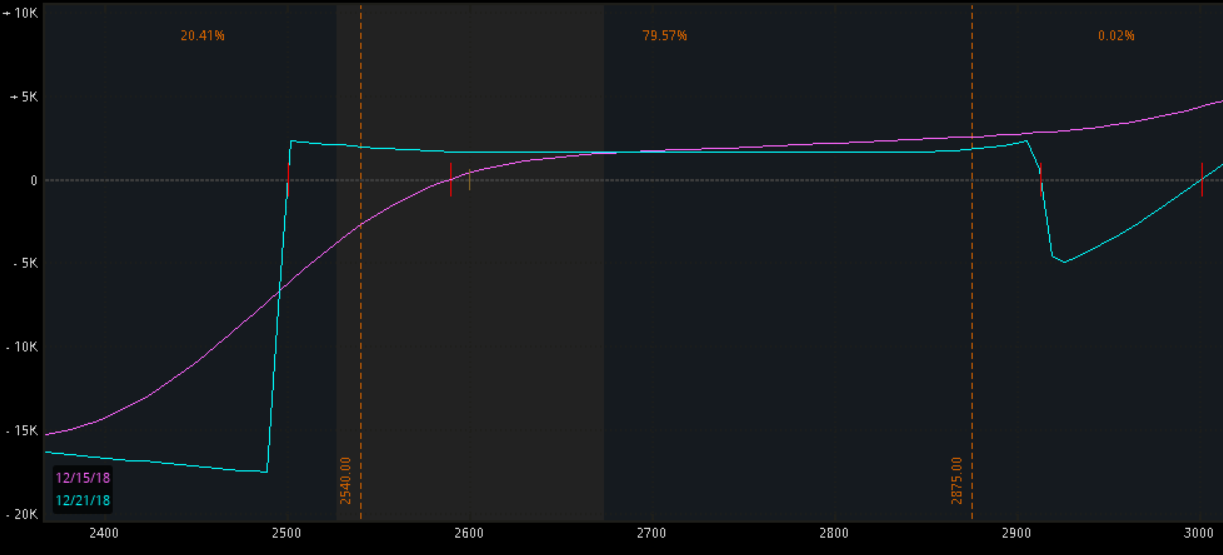1223x555 pixels.
Task: Click the -5K y-axis label
Action: 25,264
